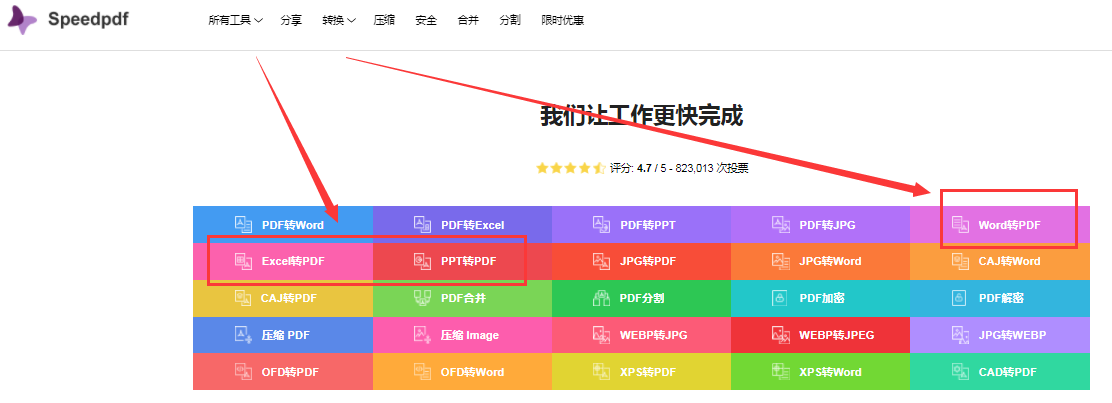Click the Word转PDF tile icon

(960, 224)
